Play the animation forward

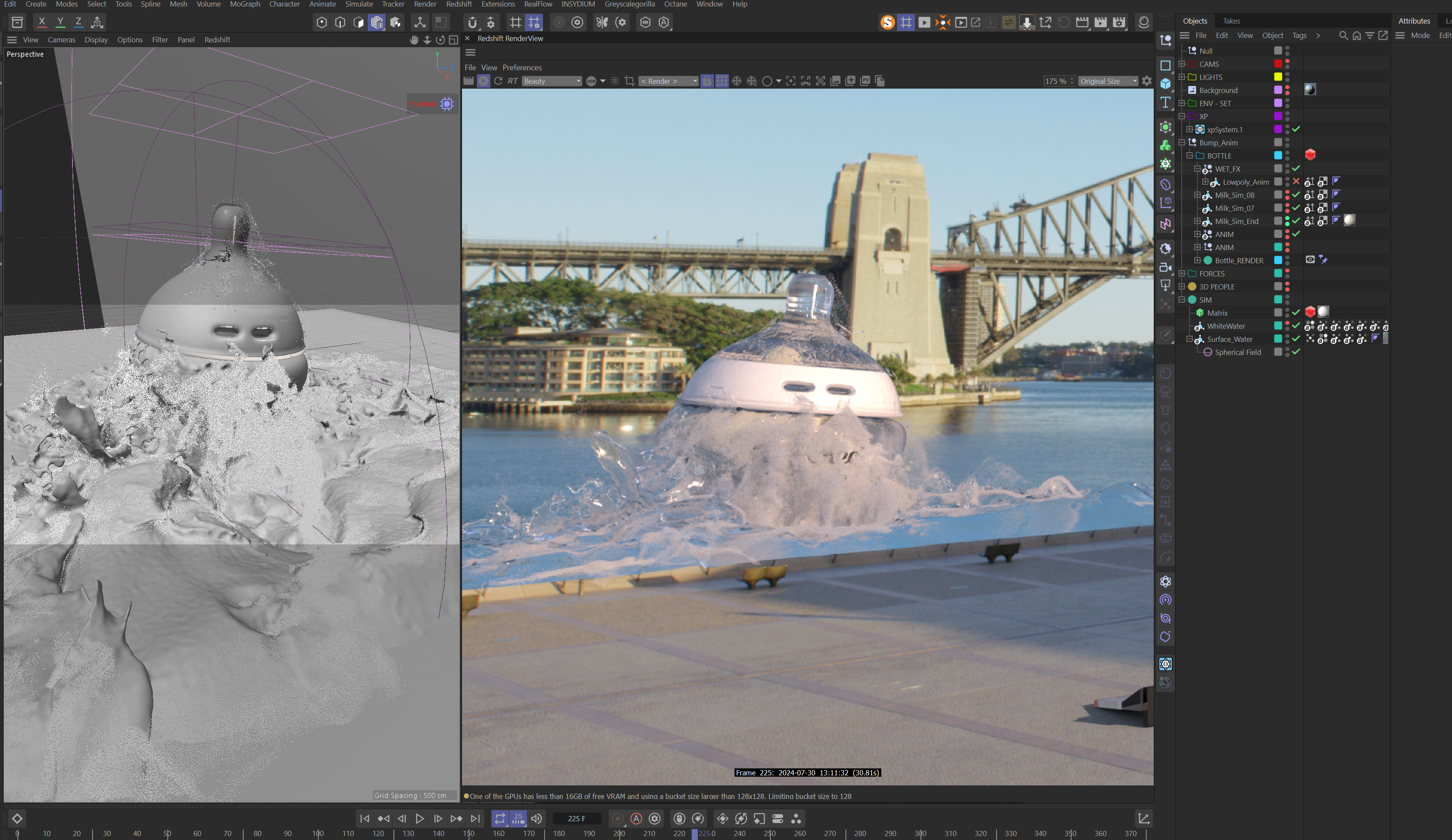(420, 818)
